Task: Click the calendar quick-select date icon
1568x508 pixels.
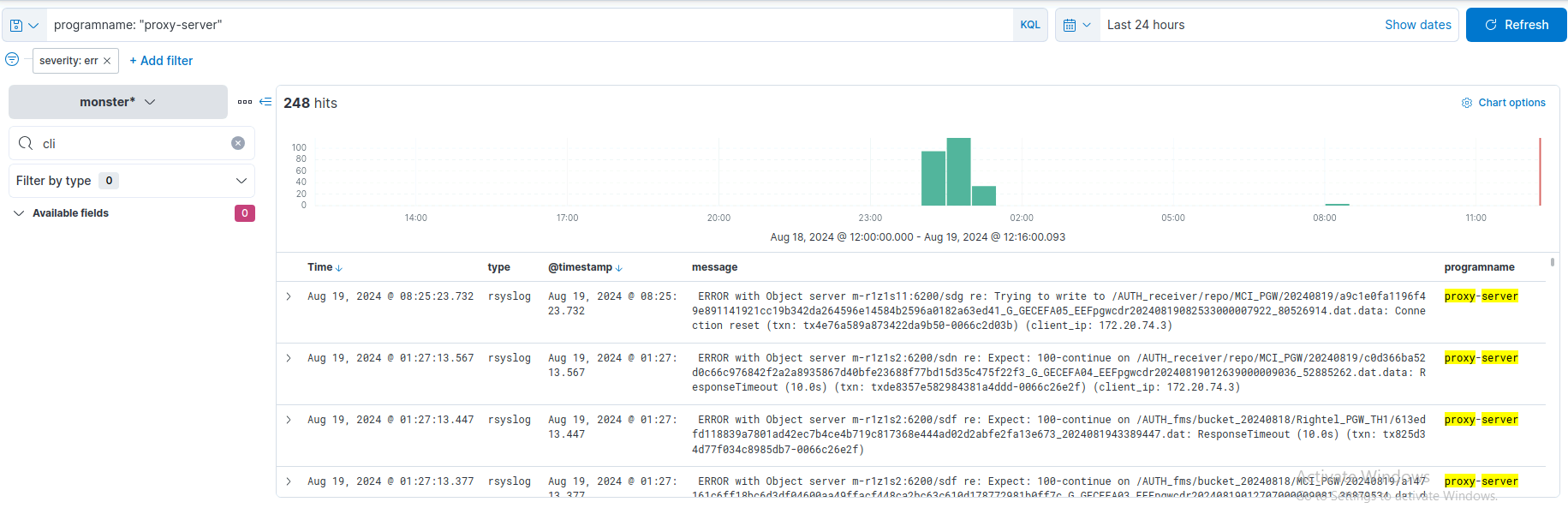Action: (1076, 26)
